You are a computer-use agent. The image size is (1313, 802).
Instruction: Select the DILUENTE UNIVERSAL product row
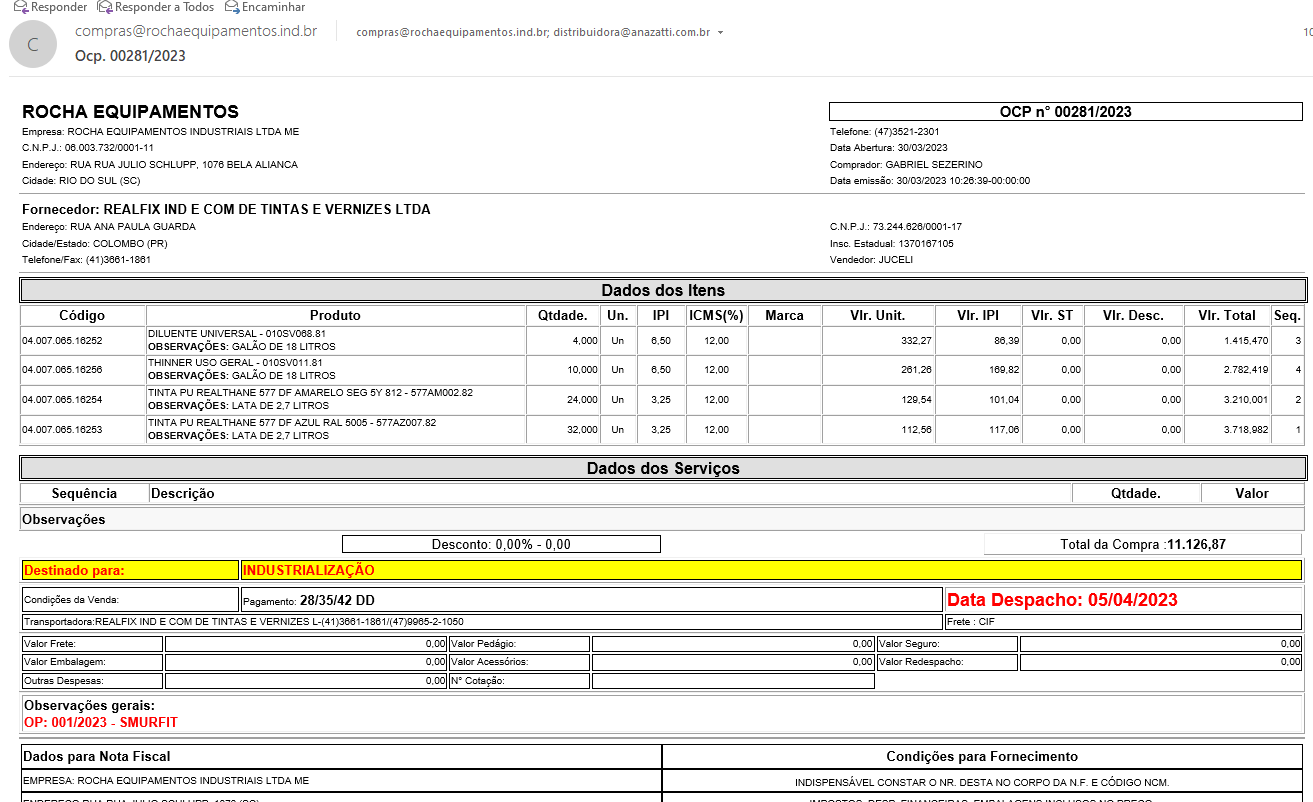[x=336, y=340]
